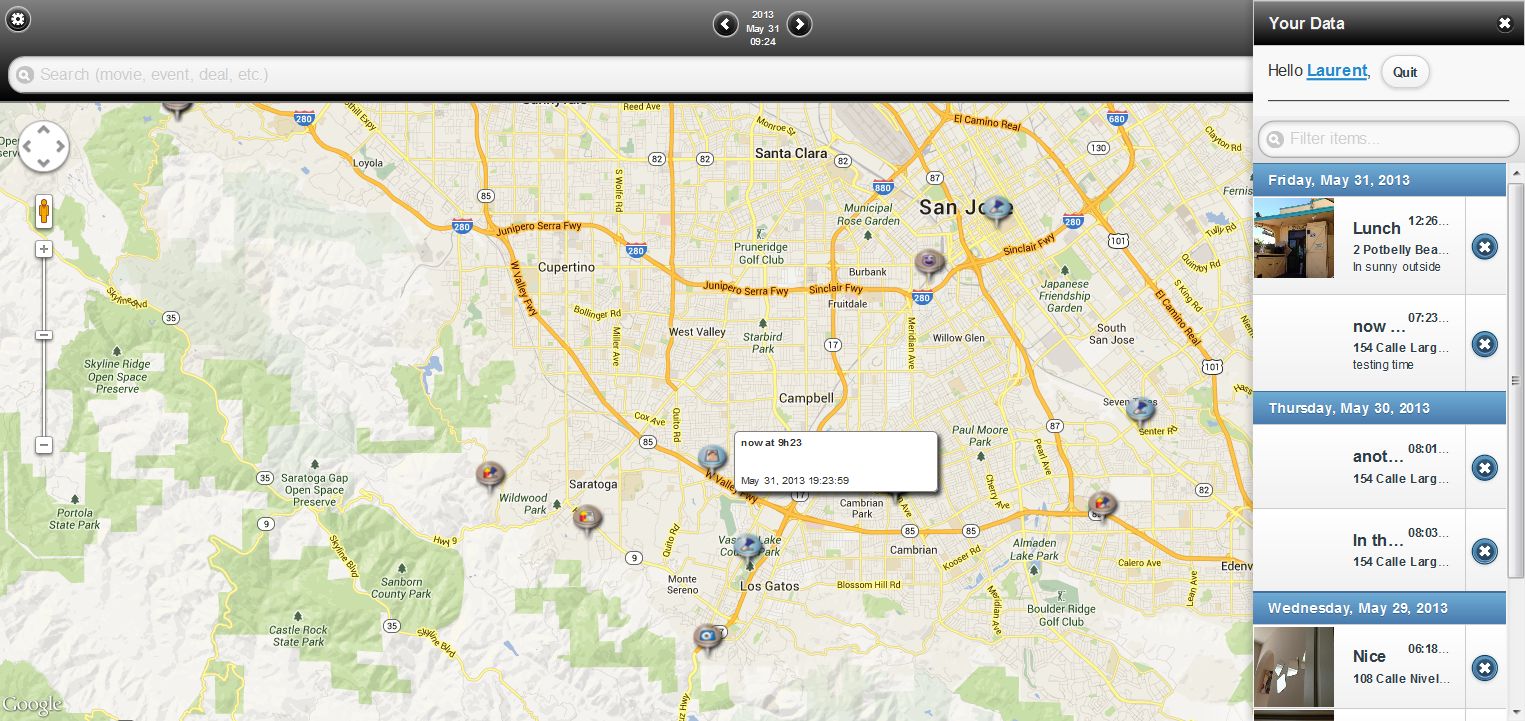The image size is (1525, 721).
Task: Go to previous date with left arrow
Action: coord(725,24)
